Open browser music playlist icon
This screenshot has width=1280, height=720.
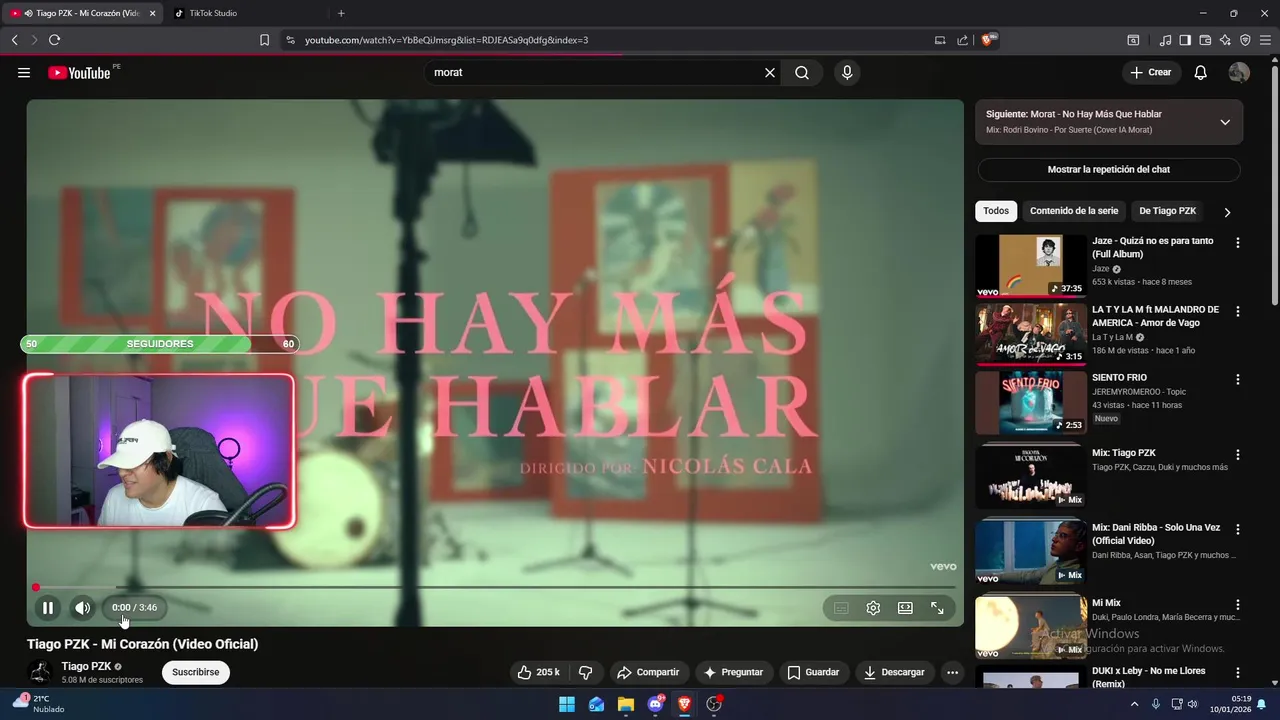[x=1165, y=40]
